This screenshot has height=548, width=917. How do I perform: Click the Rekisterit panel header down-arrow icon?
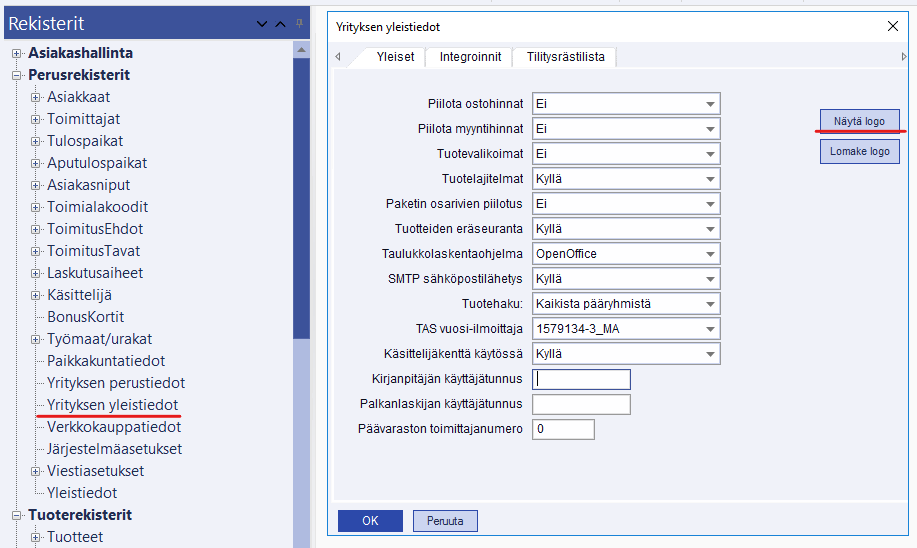point(262,24)
